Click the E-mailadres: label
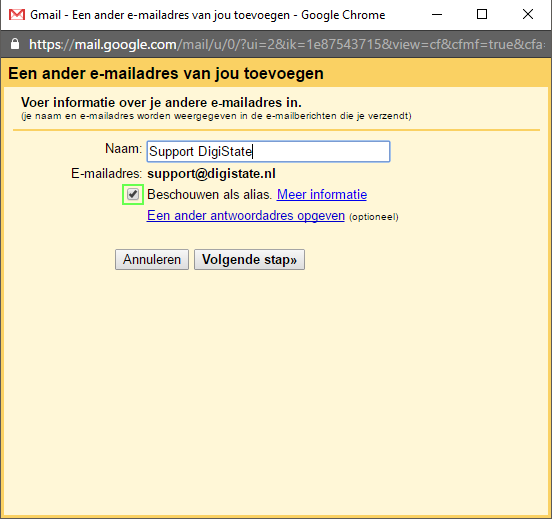This screenshot has width=552, height=519. coord(106,174)
